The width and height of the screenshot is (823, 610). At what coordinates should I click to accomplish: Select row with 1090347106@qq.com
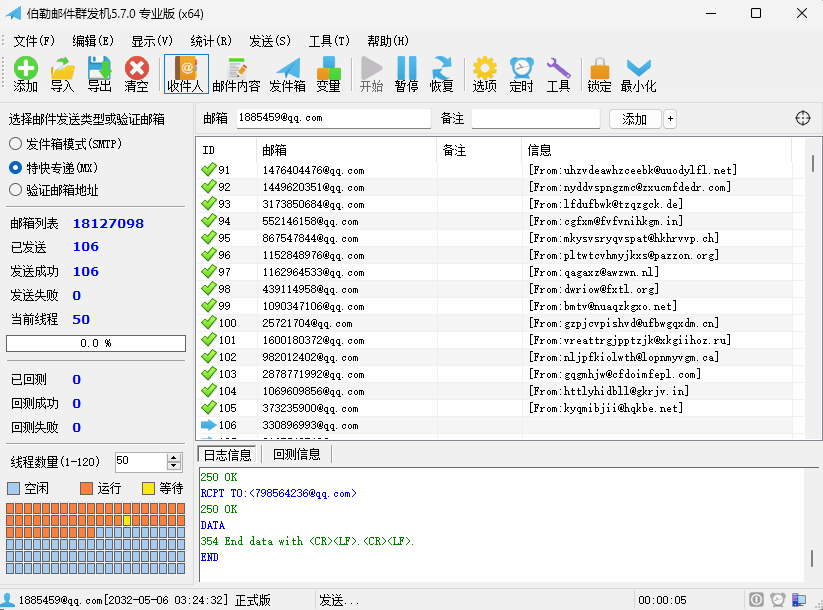pyautogui.click(x=500, y=306)
